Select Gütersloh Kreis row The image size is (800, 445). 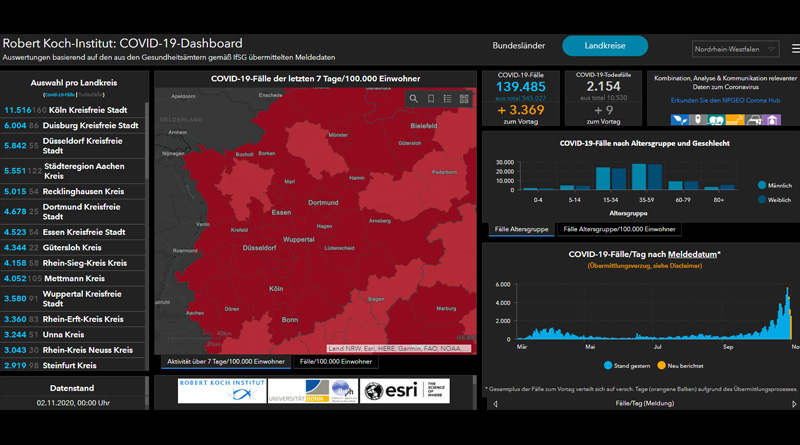point(72,248)
